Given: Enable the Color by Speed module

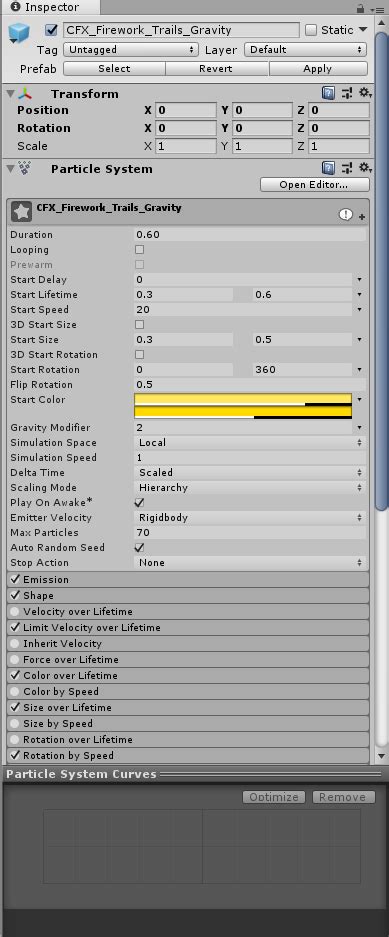Looking at the screenshot, I should coord(16,691).
